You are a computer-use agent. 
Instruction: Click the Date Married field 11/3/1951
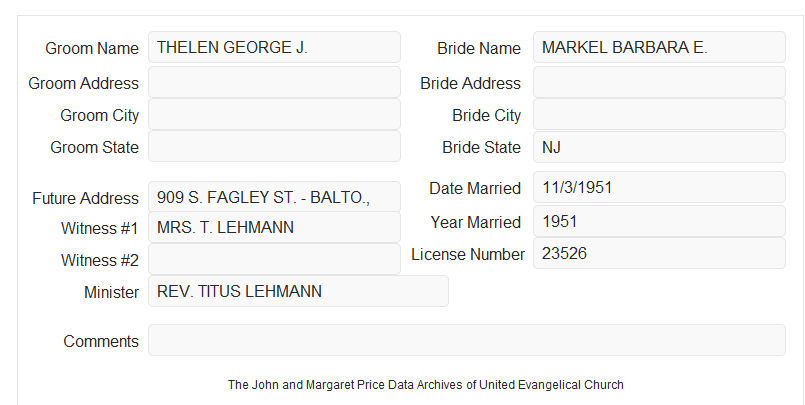click(659, 187)
